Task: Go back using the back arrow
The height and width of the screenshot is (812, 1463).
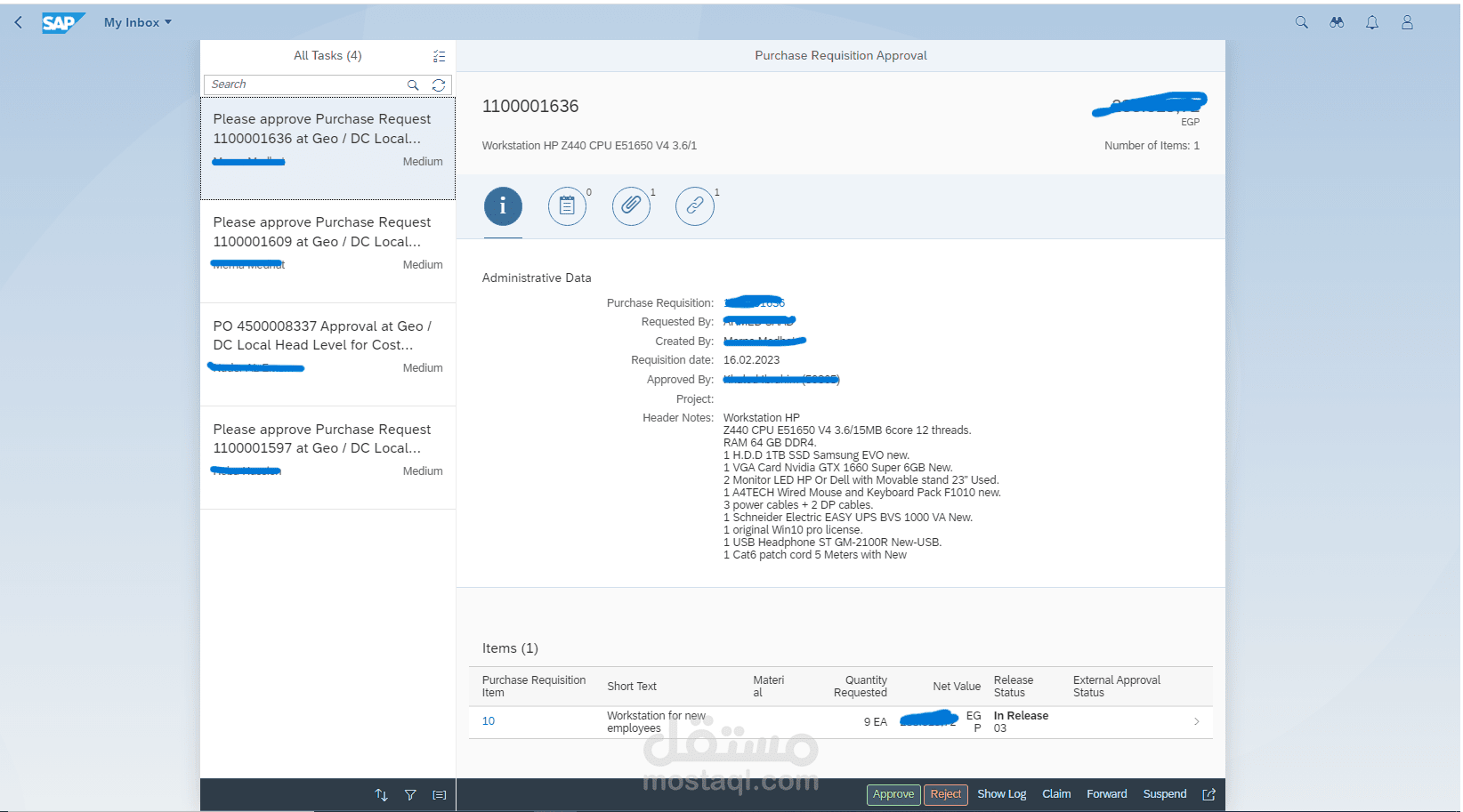Action: point(18,22)
